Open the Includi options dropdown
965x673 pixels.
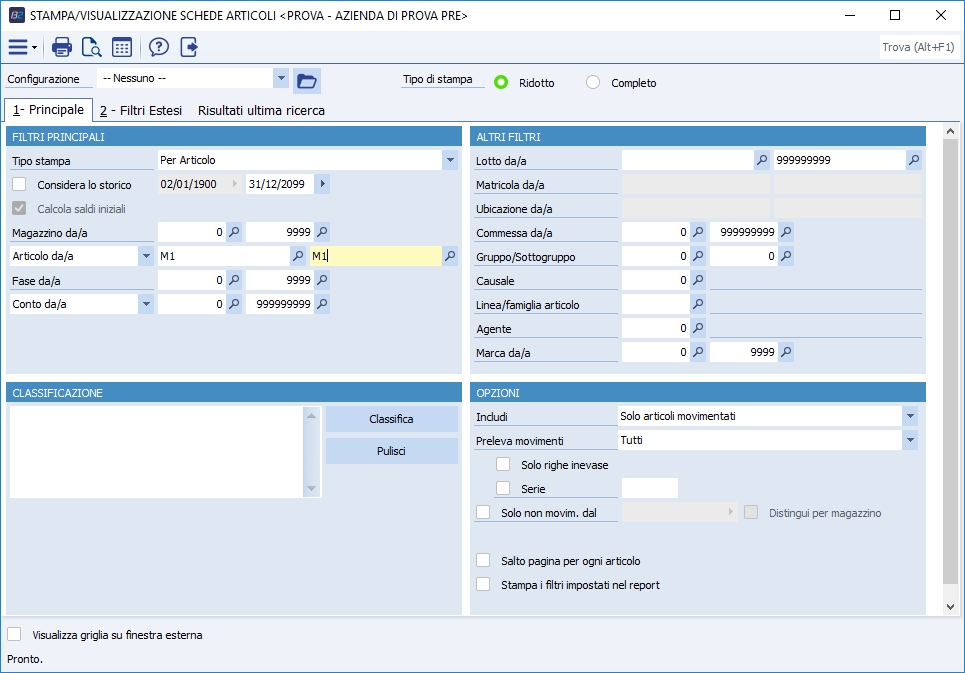tap(909, 416)
